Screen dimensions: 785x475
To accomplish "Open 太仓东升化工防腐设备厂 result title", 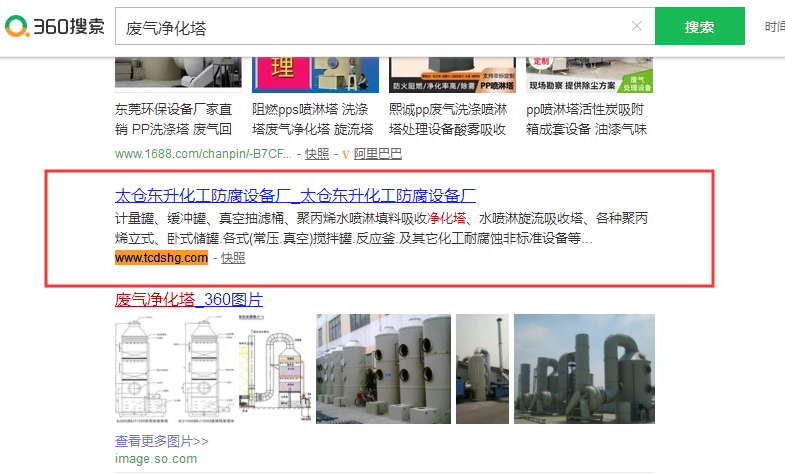I will coord(295,195).
